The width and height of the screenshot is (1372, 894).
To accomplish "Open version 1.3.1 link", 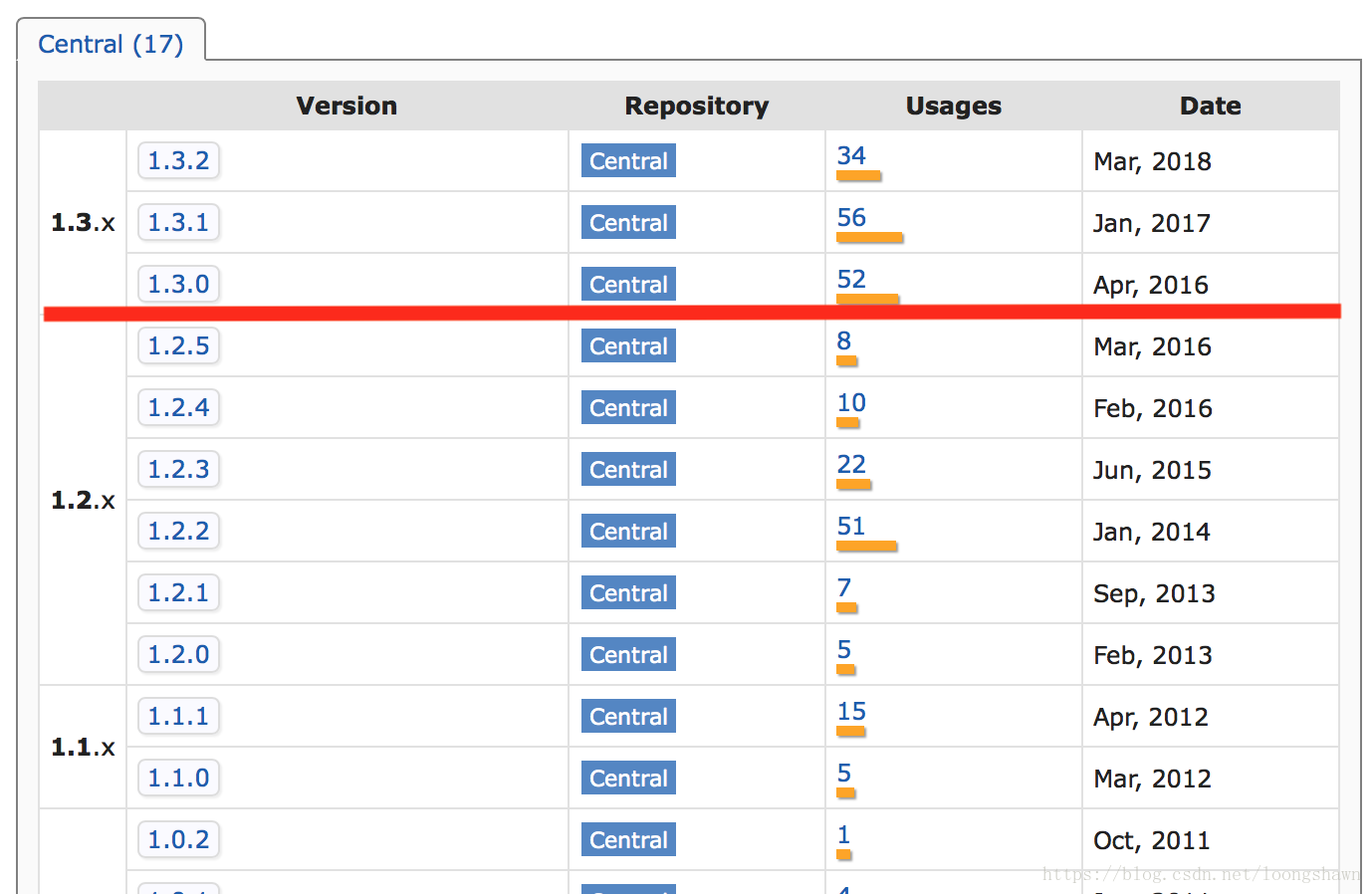I will tap(179, 222).
